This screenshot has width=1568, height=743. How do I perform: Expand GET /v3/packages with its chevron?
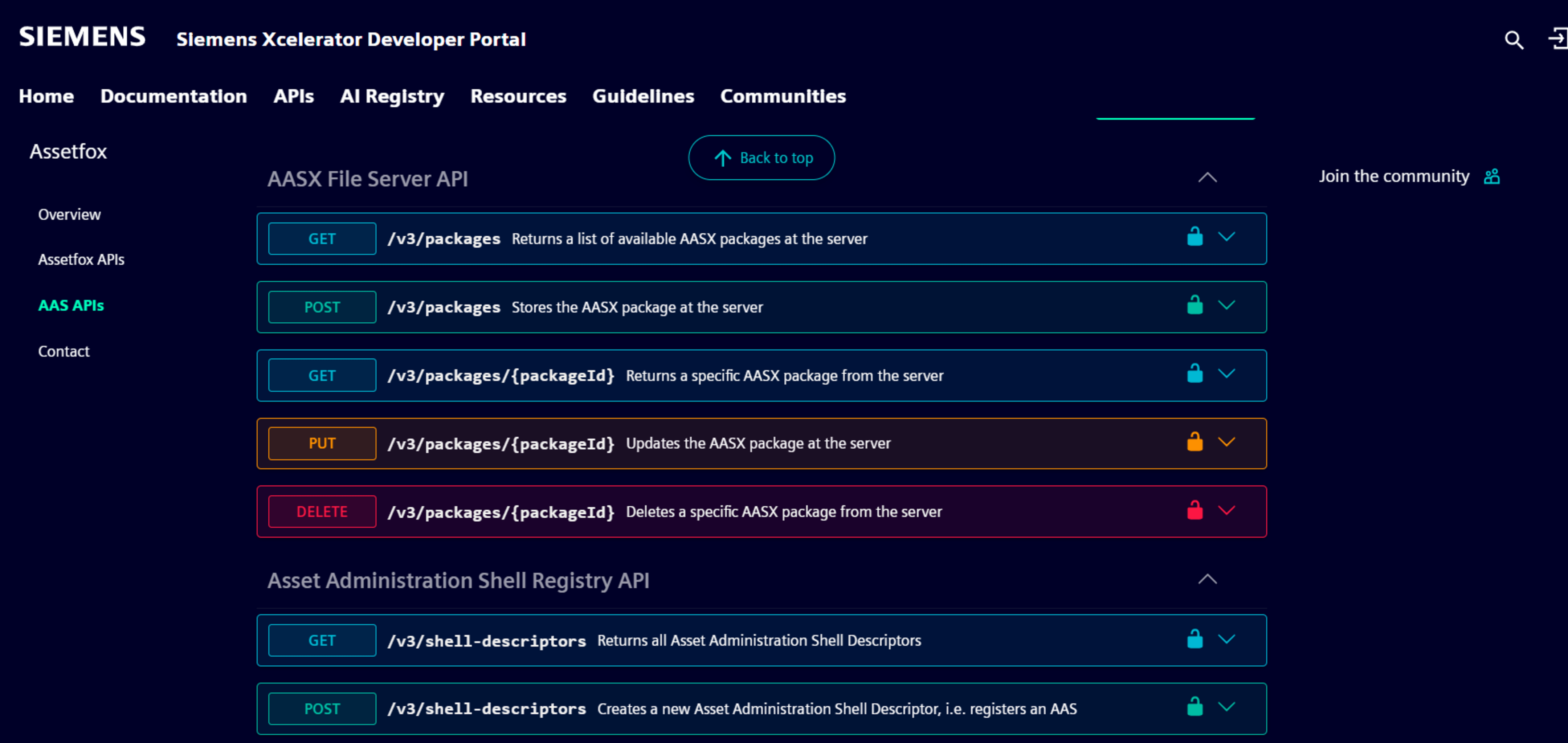pos(1226,237)
